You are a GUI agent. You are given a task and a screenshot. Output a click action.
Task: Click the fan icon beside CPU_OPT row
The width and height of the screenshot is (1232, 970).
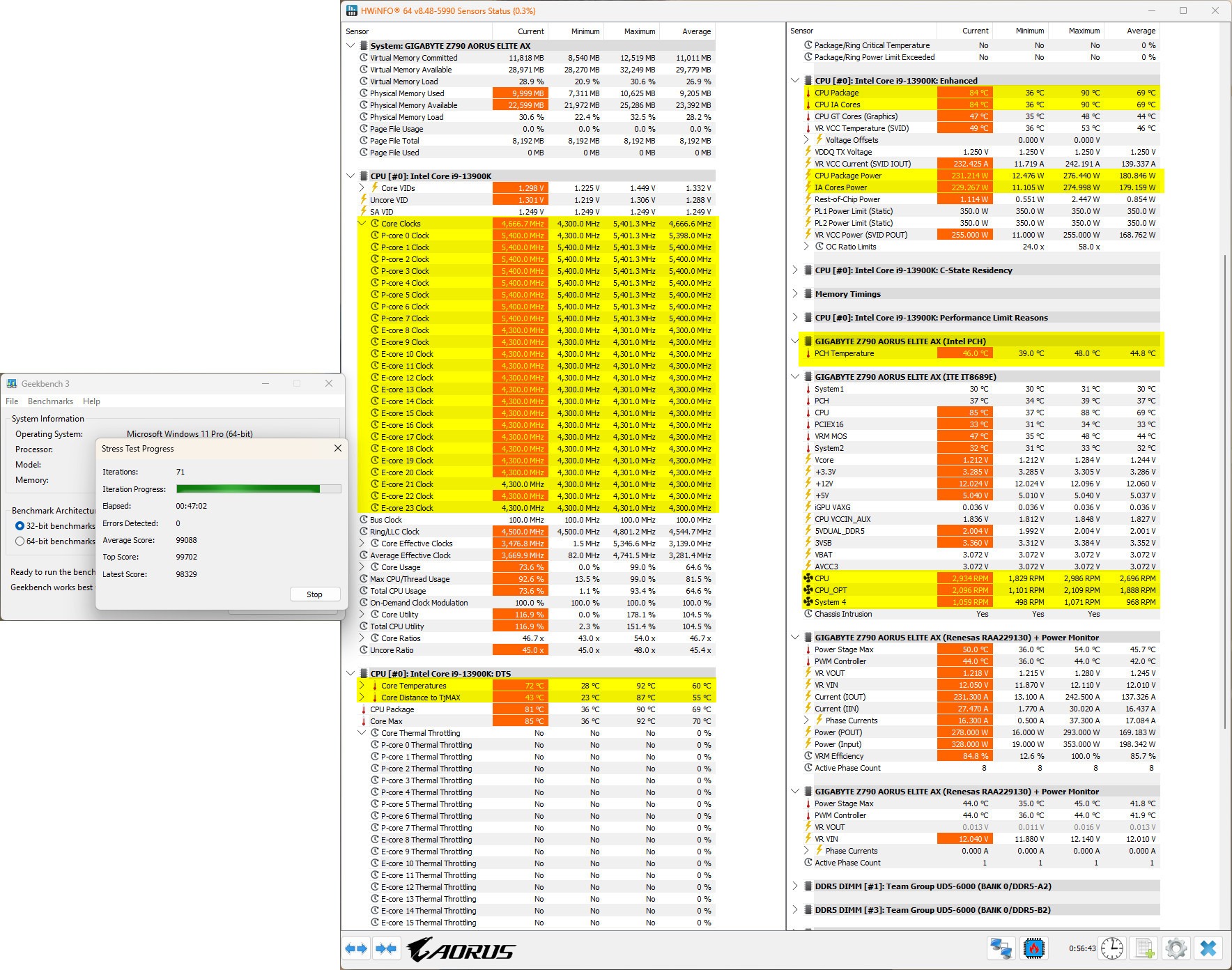[x=808, y=590]
